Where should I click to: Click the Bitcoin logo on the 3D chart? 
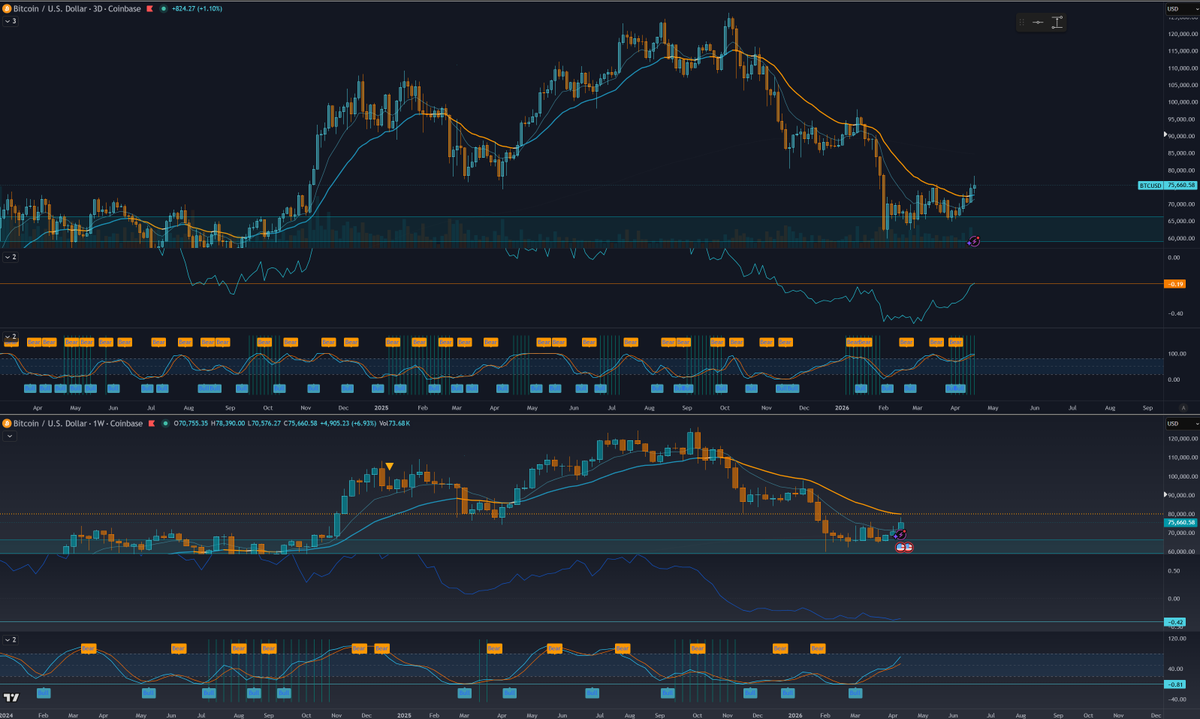tap(7, 9)
